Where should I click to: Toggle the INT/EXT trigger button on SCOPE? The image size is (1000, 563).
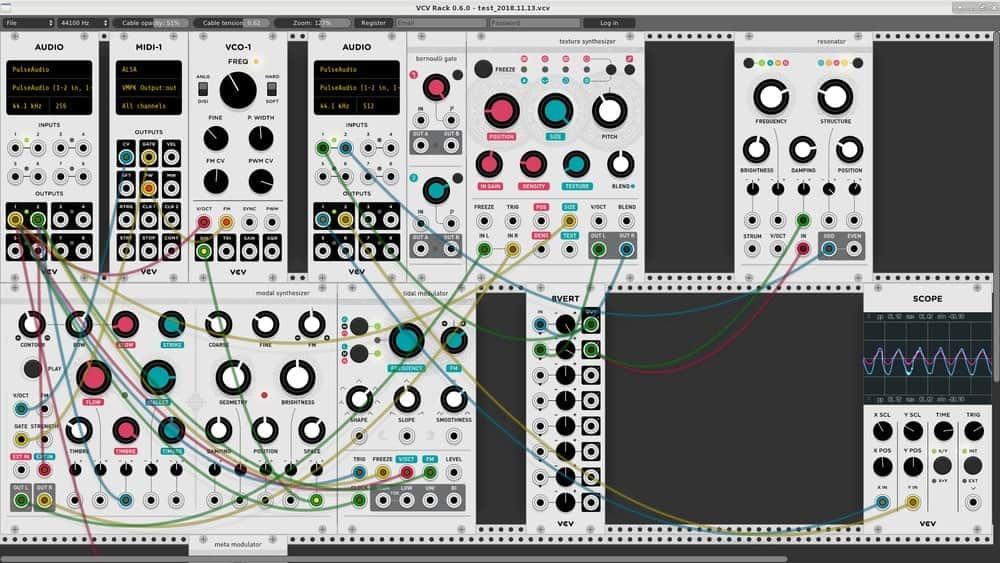973,465
